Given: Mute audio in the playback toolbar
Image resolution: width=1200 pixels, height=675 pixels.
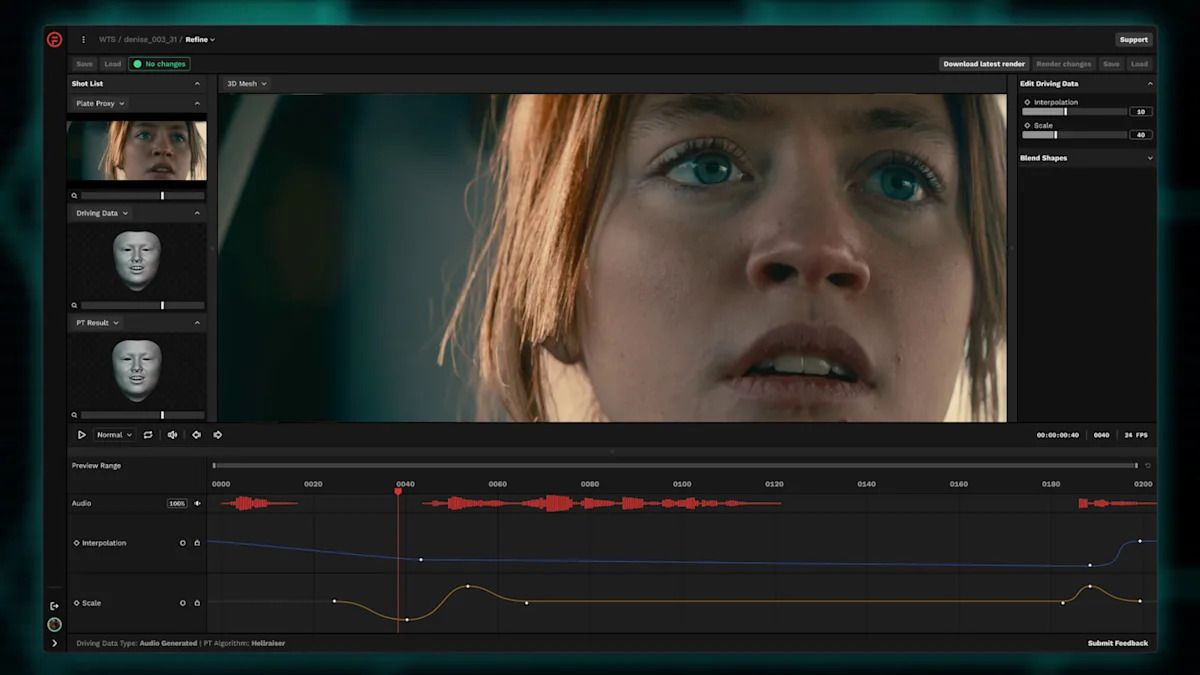Looking at the screenshot, I should click(x=171, y=434).
